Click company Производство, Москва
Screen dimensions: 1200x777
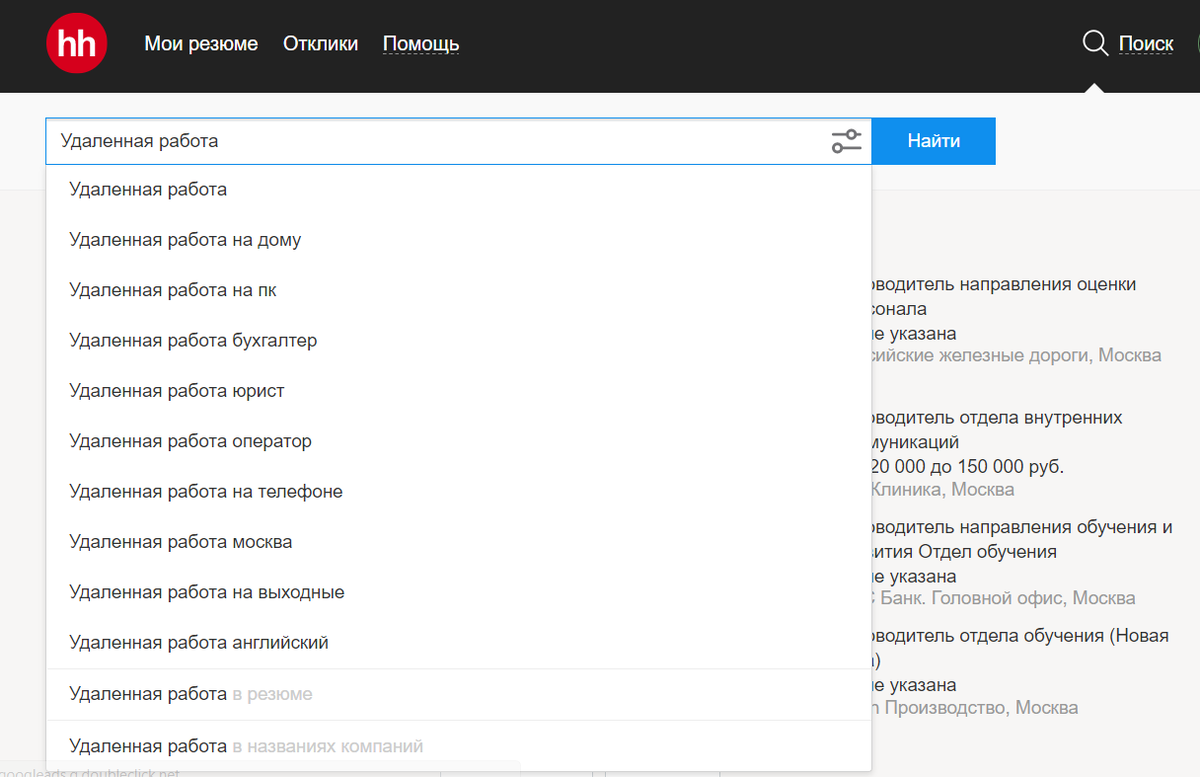pyautogui.click(x=975, y=707)
